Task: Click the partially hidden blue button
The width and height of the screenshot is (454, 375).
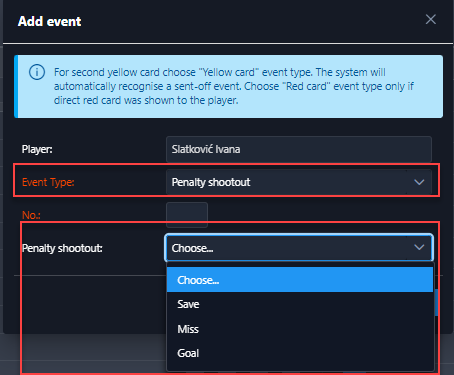Action: point(437,302)
